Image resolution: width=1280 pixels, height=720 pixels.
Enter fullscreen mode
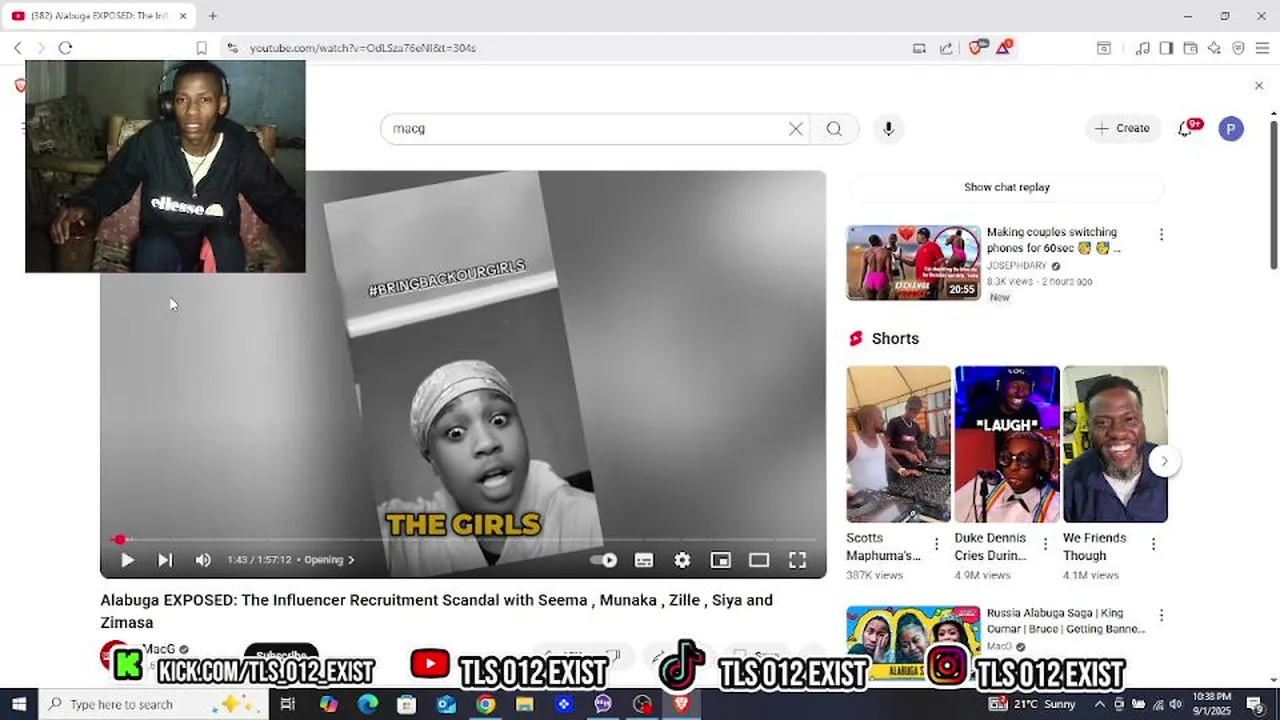[797, 560]
